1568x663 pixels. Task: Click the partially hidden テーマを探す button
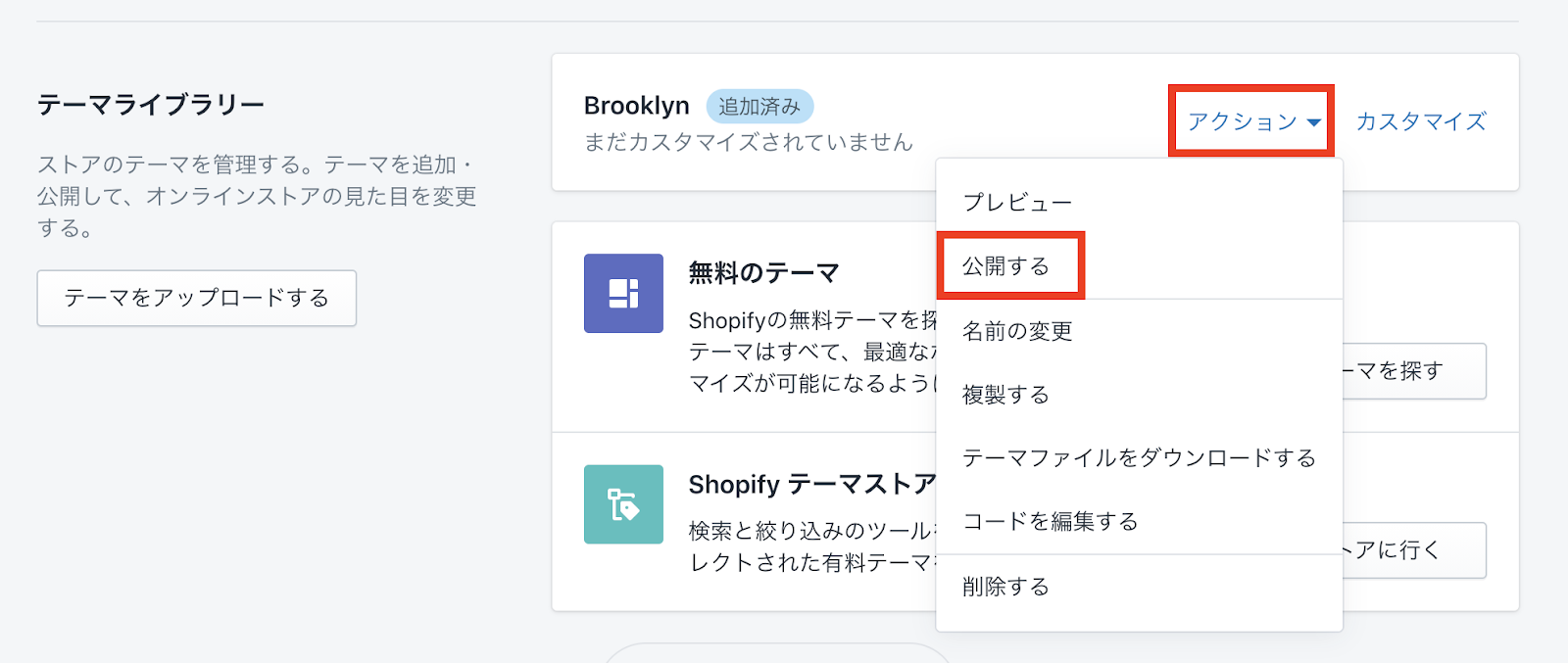[1413, 371]
